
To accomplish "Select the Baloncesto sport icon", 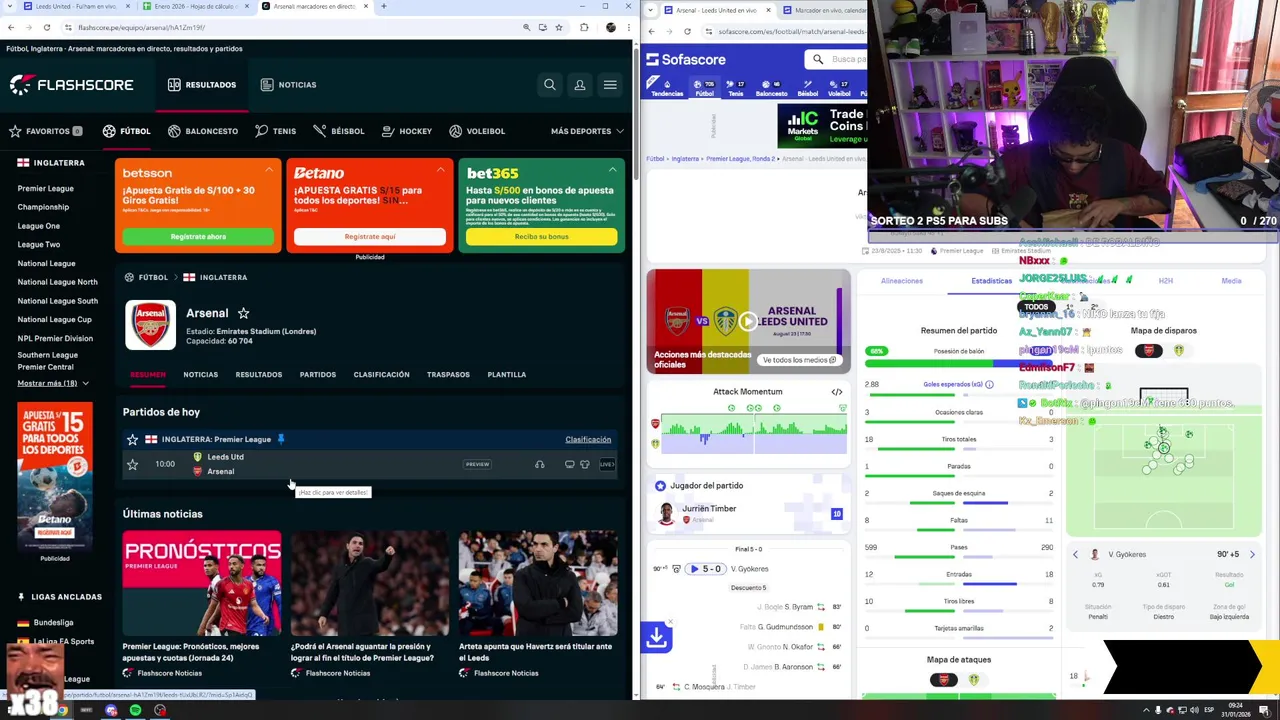I will click(x=174, y=131).
